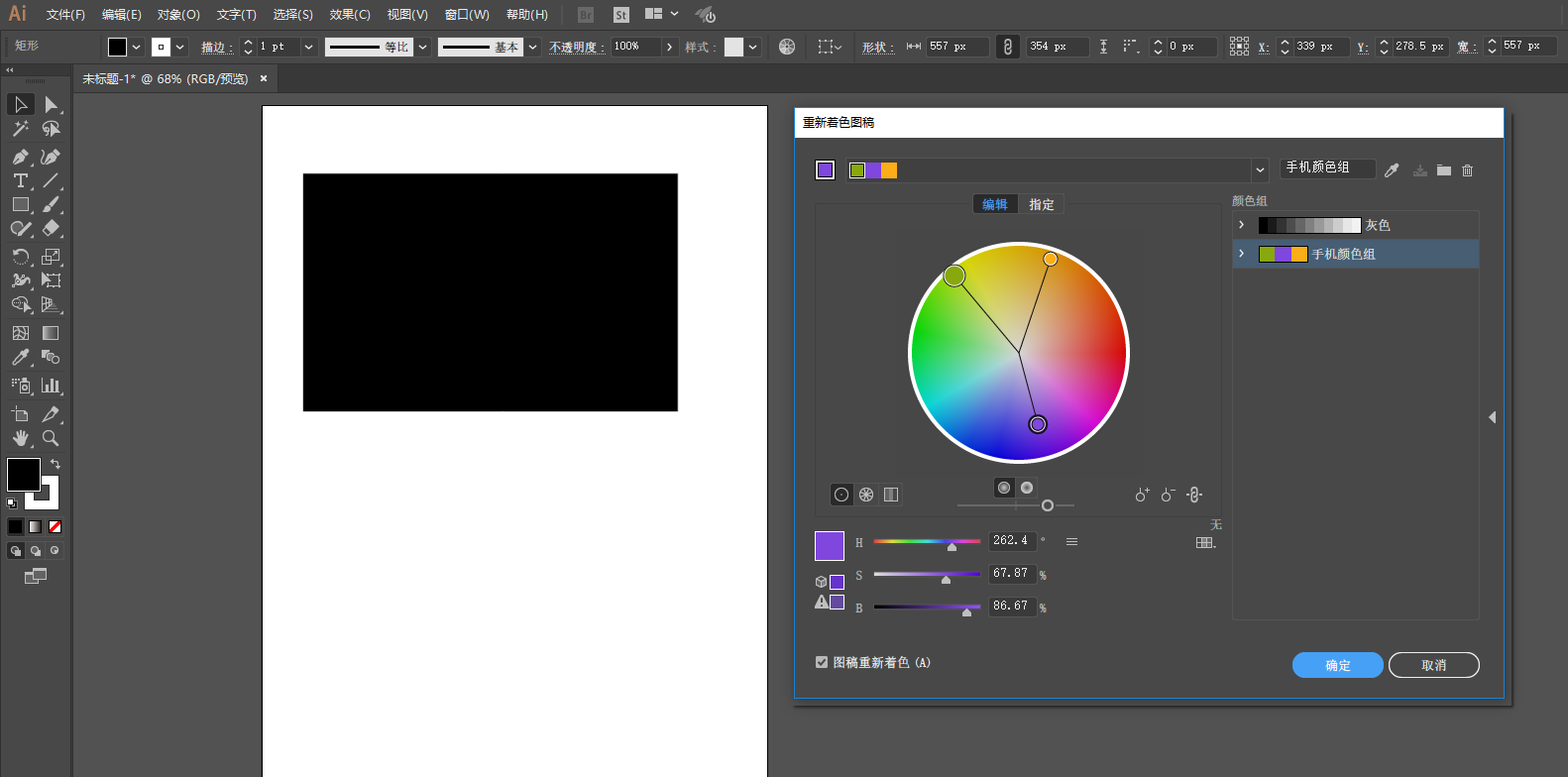Image resolution: width=1568 pixels, height=777 pixels.
Task: Toggle link harmony colors chain icon
Action: pos(1194,495)
